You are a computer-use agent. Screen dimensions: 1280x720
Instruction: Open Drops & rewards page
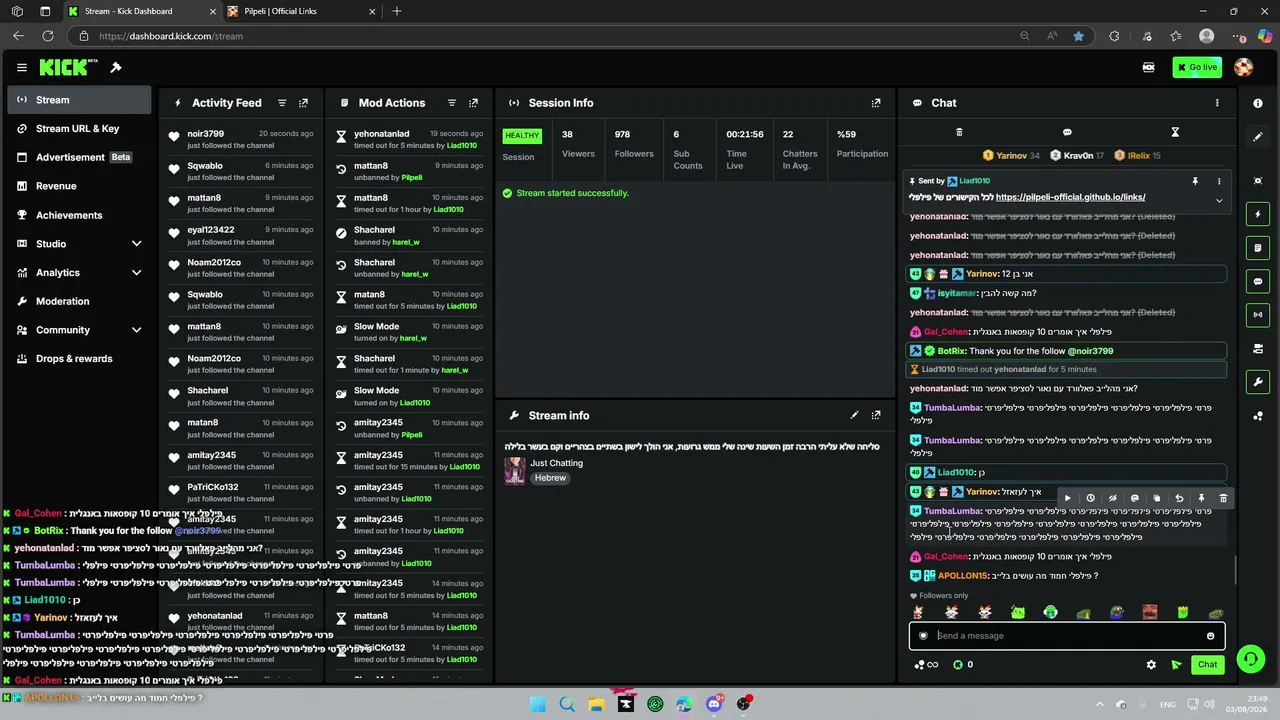pyautogui.click(x=79, y=359)
